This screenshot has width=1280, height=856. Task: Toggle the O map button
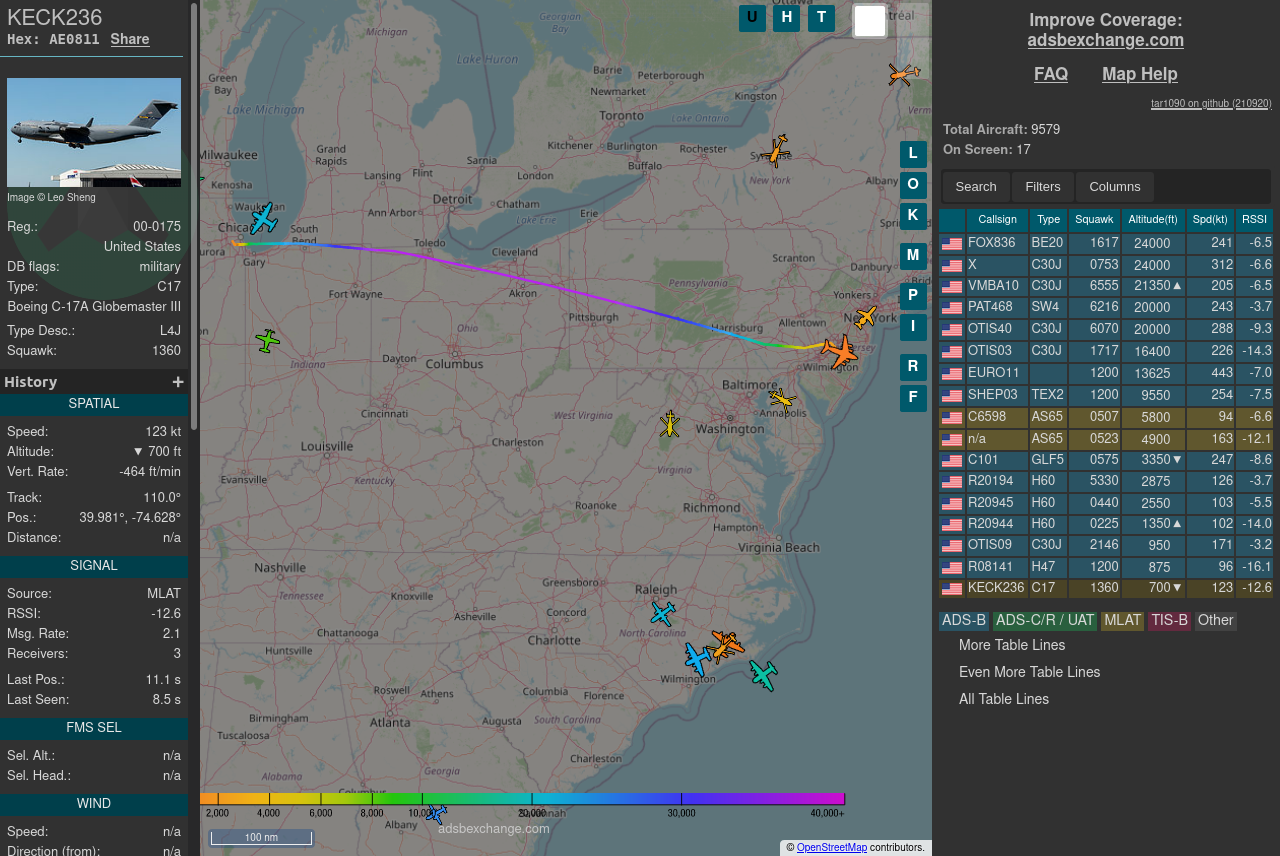[x=913, y=184]
